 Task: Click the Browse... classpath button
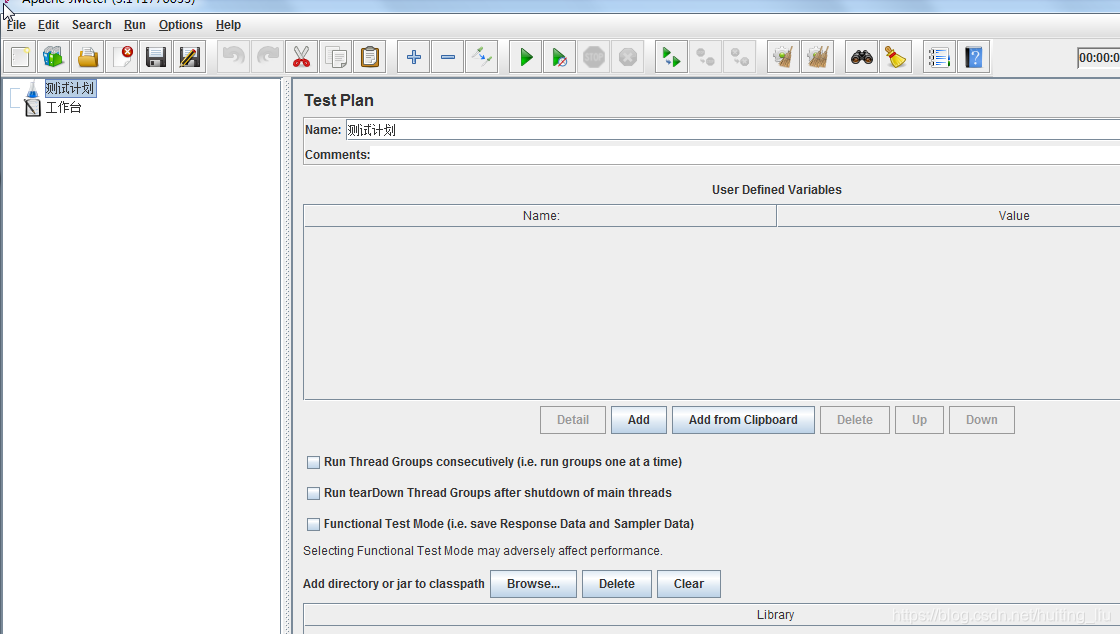[534, 584]
